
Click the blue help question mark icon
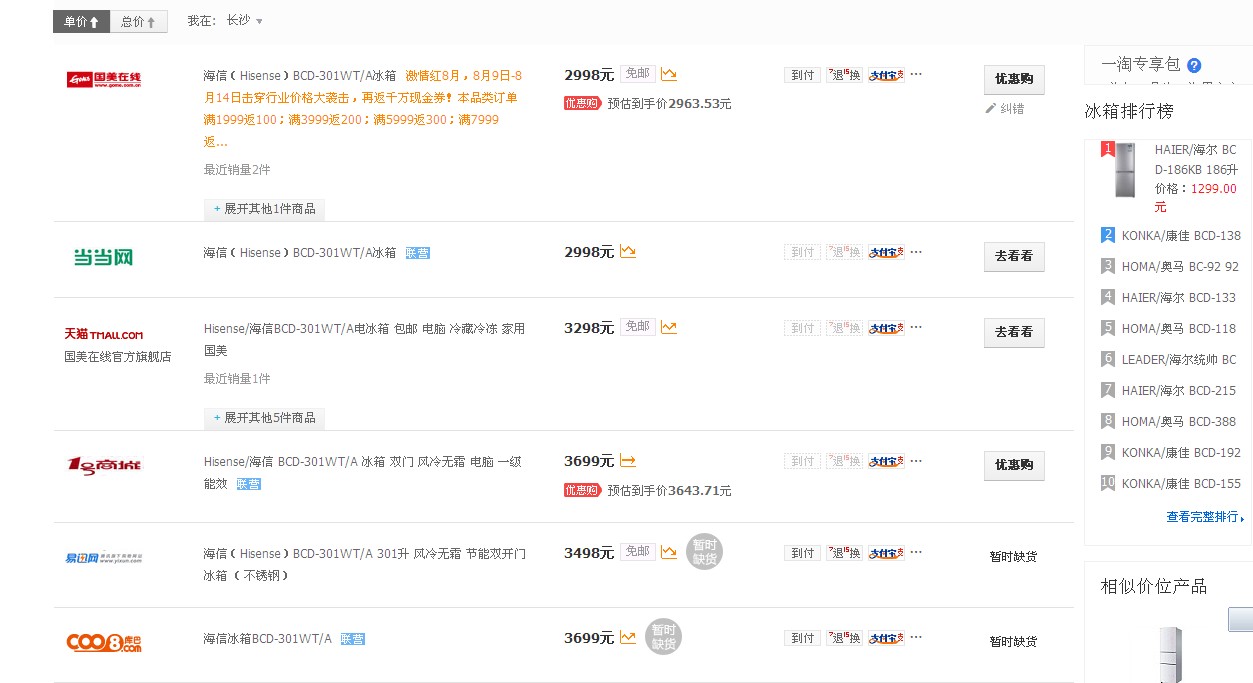tap(1194, 65)
